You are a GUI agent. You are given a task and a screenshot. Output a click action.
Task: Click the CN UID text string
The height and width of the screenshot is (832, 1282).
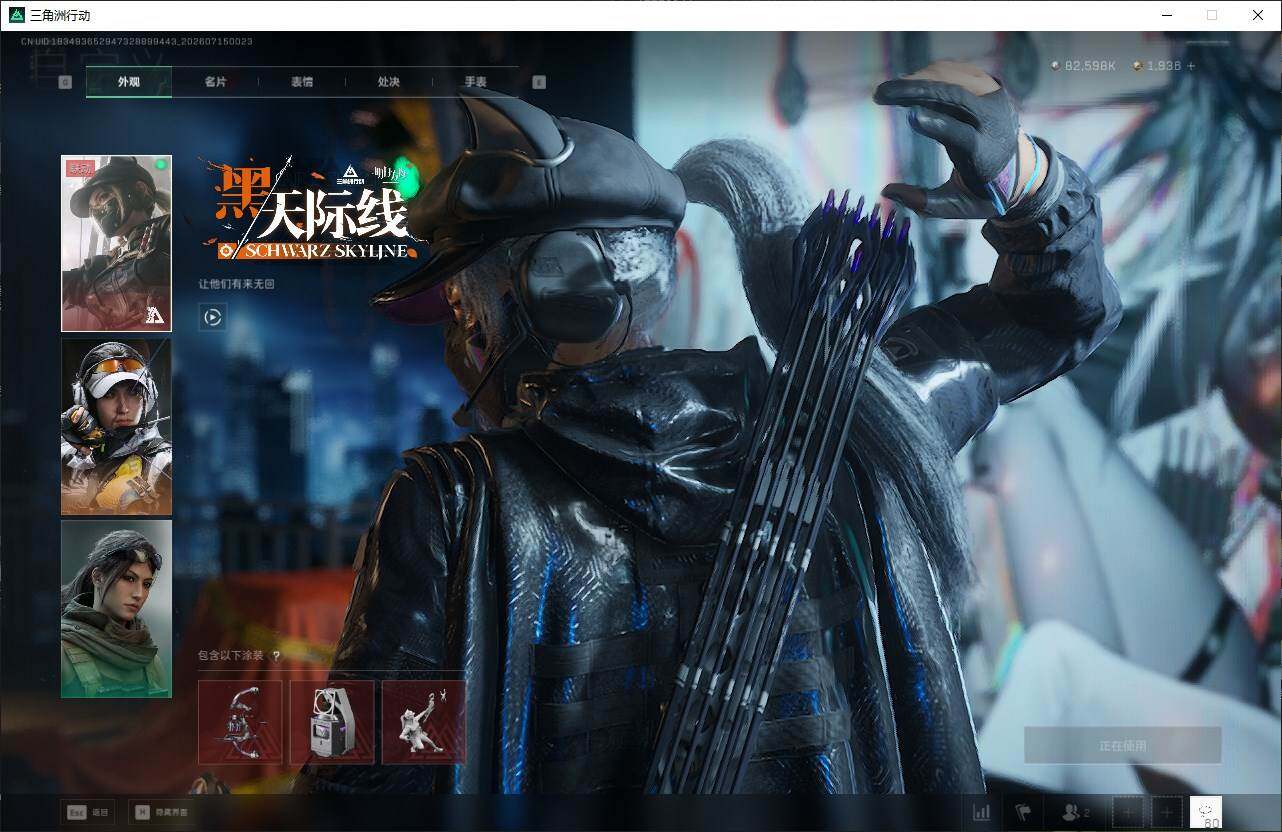point(137,42)
